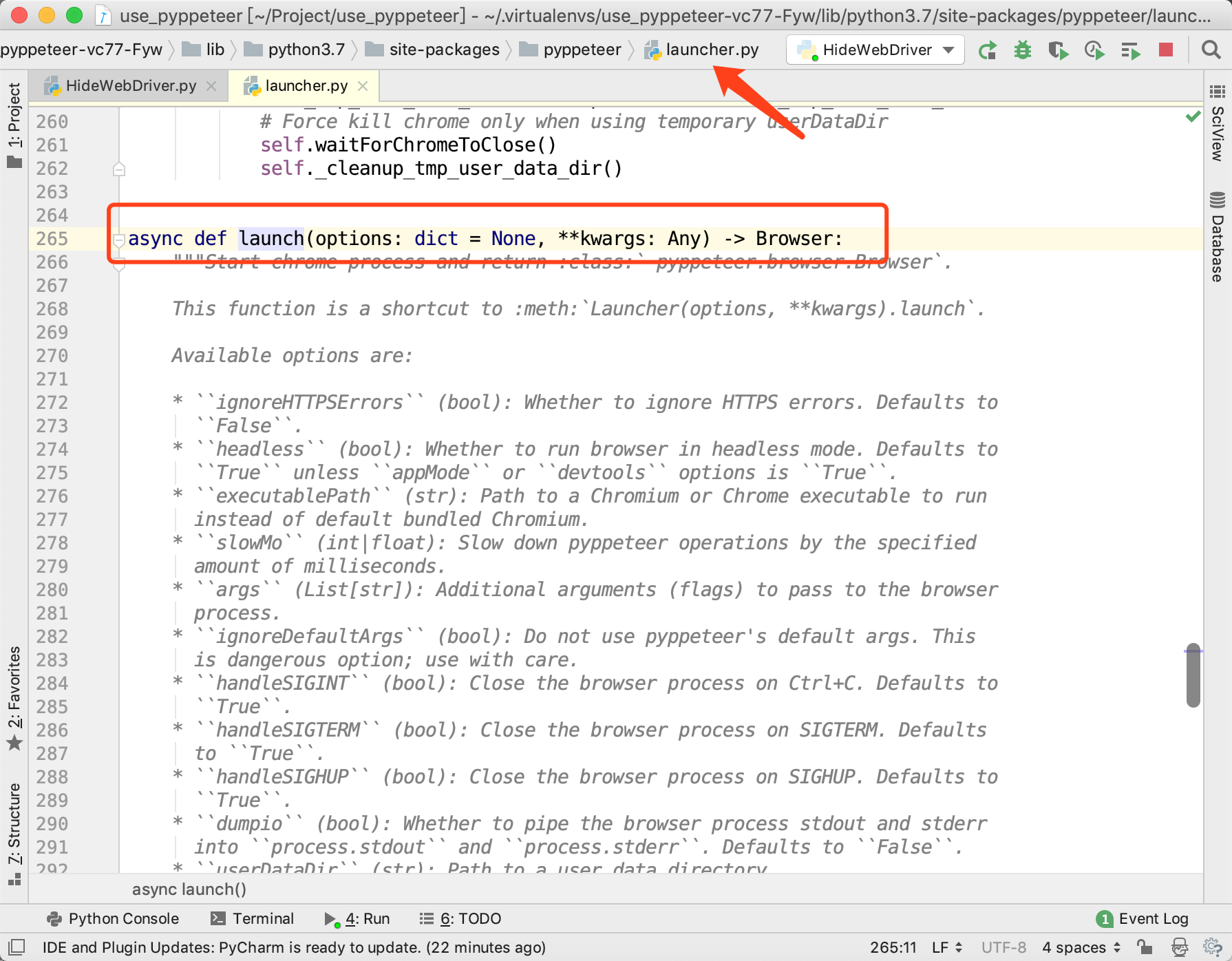Click the 'async launch()' code breadcrumb

(189, 889)
